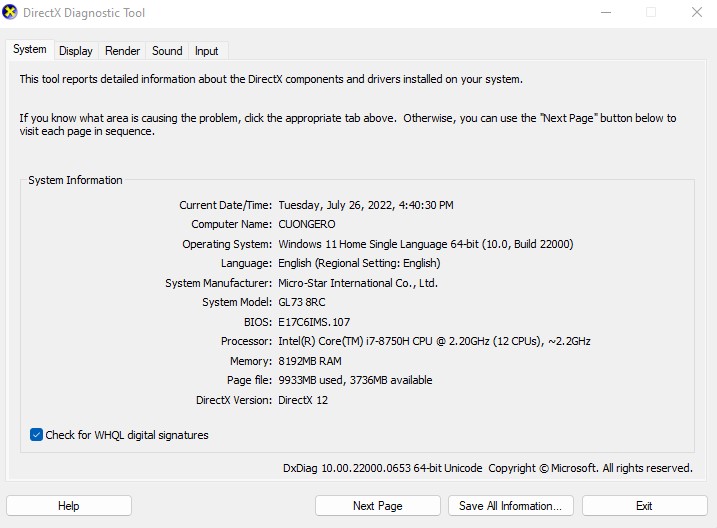Click the DirectX Diagnostic Tool title icon

point(10,12)
